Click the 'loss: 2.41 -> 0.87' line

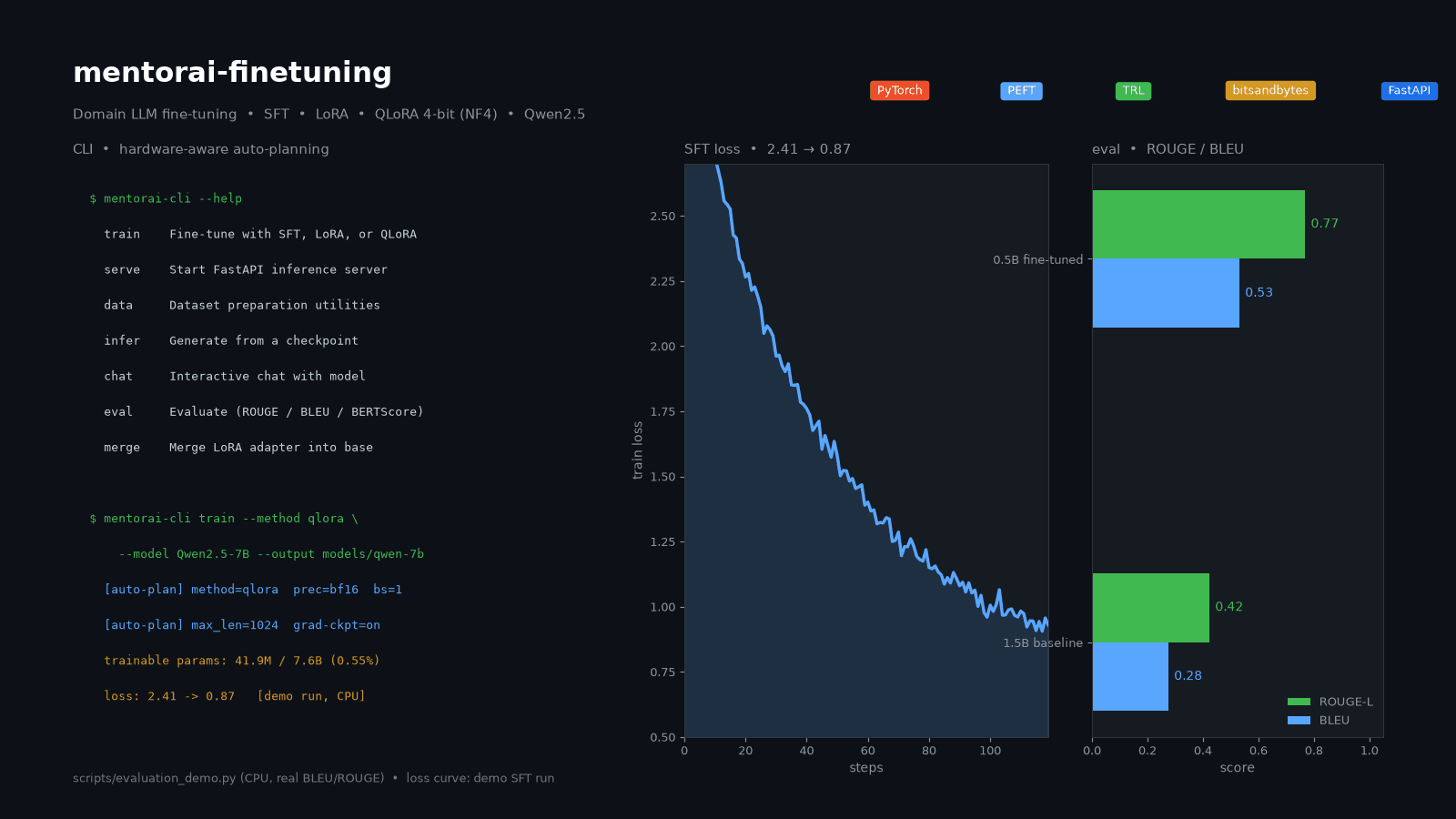235,695
